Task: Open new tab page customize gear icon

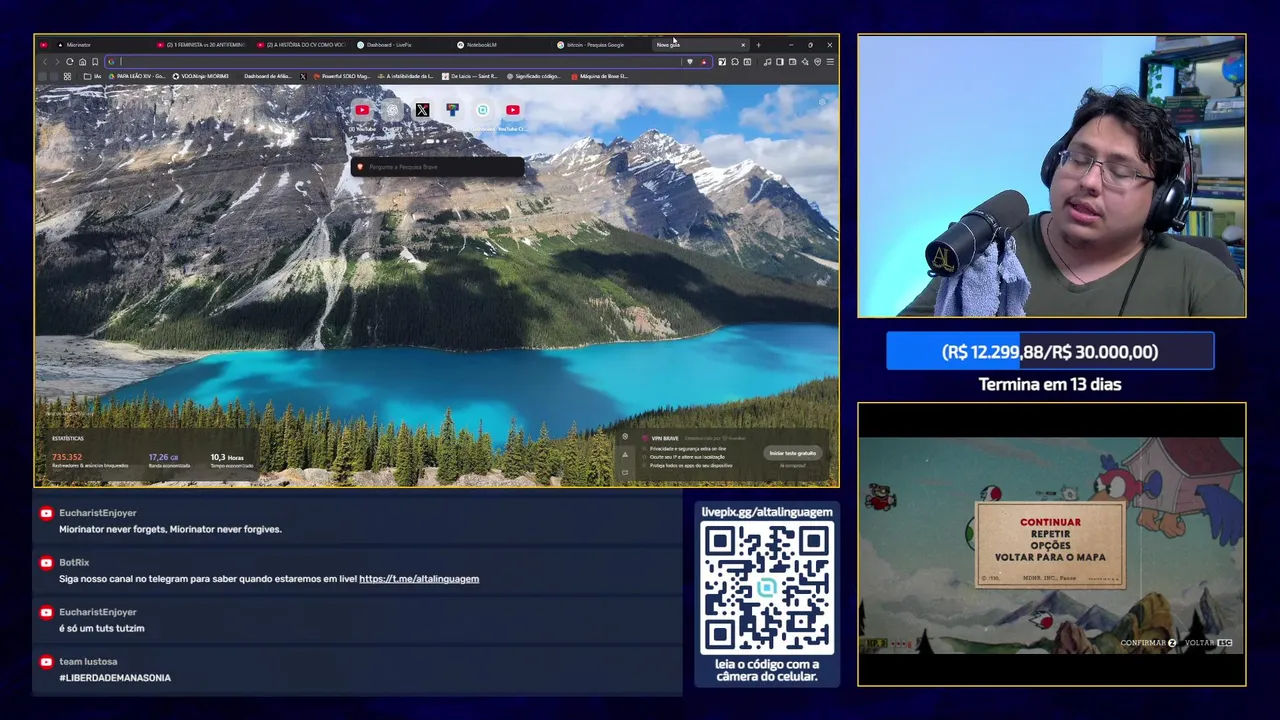Action: click(x=823, y=101)
